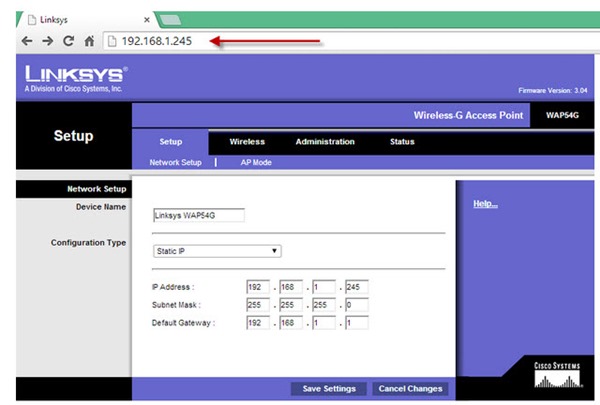
Task: Close the Linksys browser tab
Action: [x=147, y=20]
